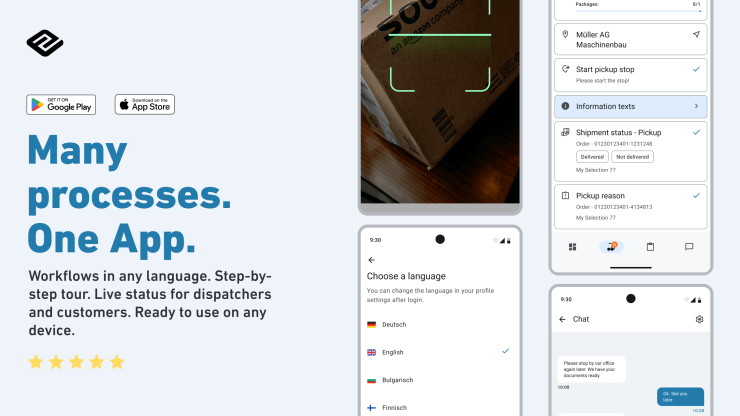Click the English selected checkmark
740x416 pixels.
[505, 351]
